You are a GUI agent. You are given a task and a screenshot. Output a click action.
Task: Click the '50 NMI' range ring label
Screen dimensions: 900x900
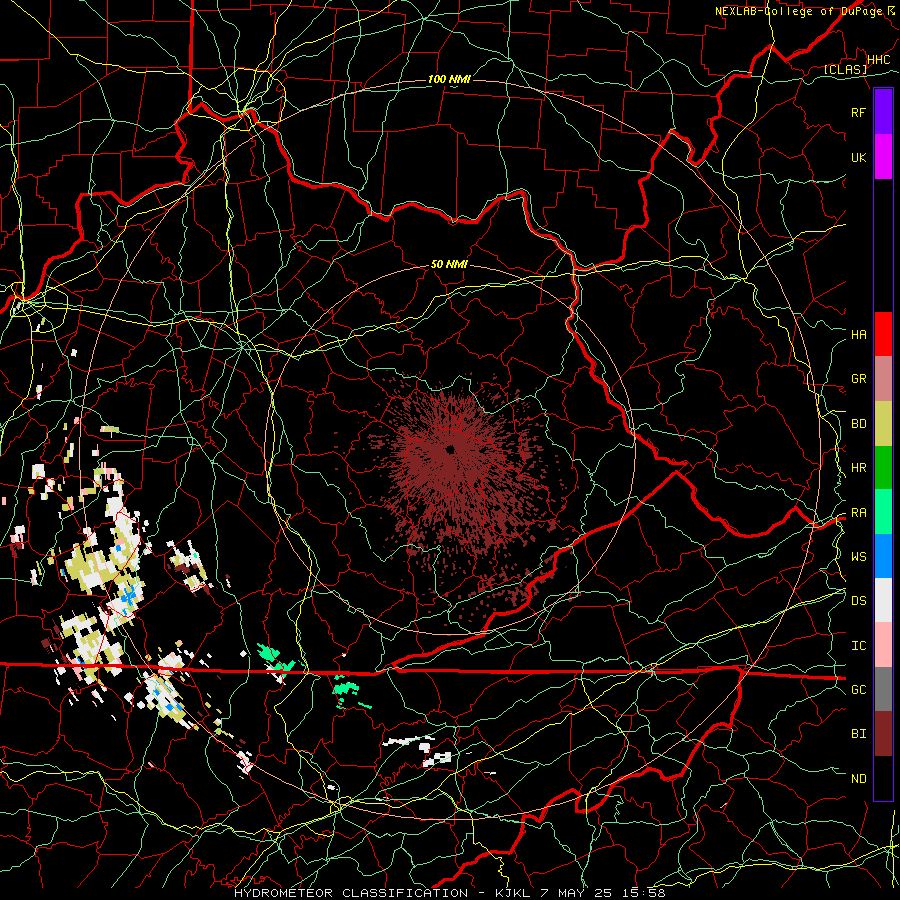449,265
